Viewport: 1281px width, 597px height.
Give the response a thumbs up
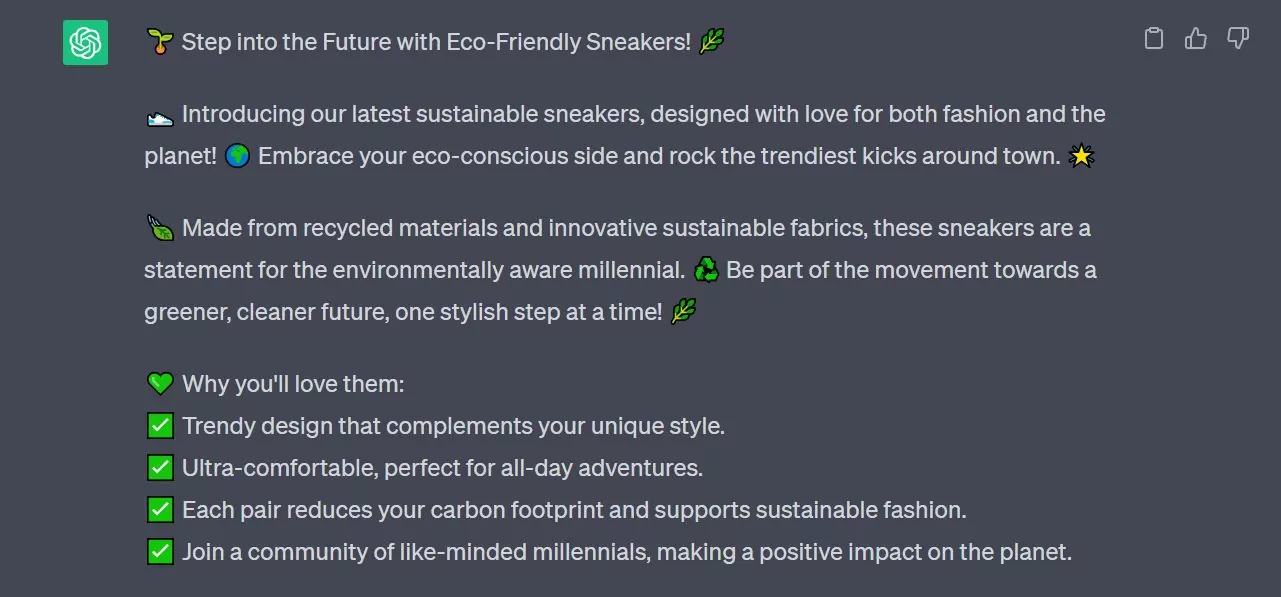[x=1195, y=39]
